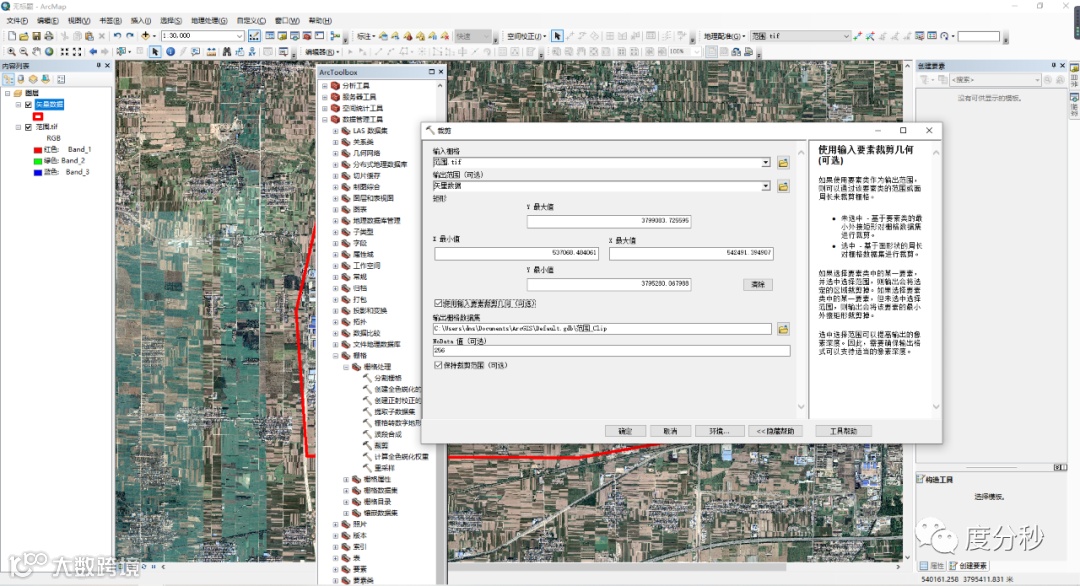Open the 帮助(H) menu

[320, 21]
